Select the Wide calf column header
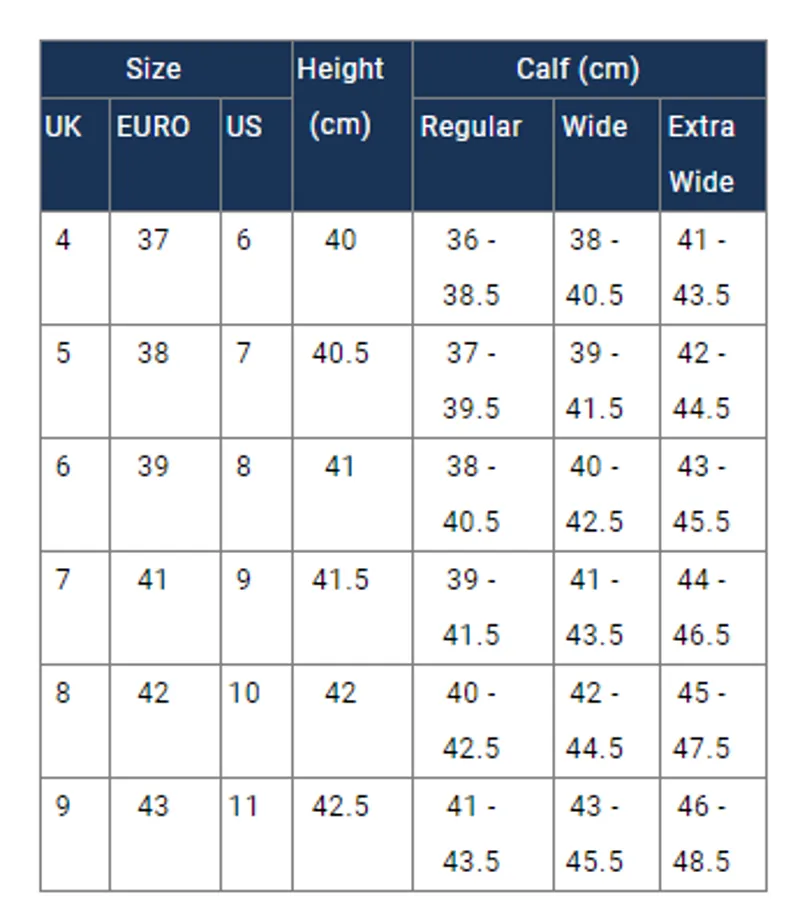 click(x=607, y=155)
